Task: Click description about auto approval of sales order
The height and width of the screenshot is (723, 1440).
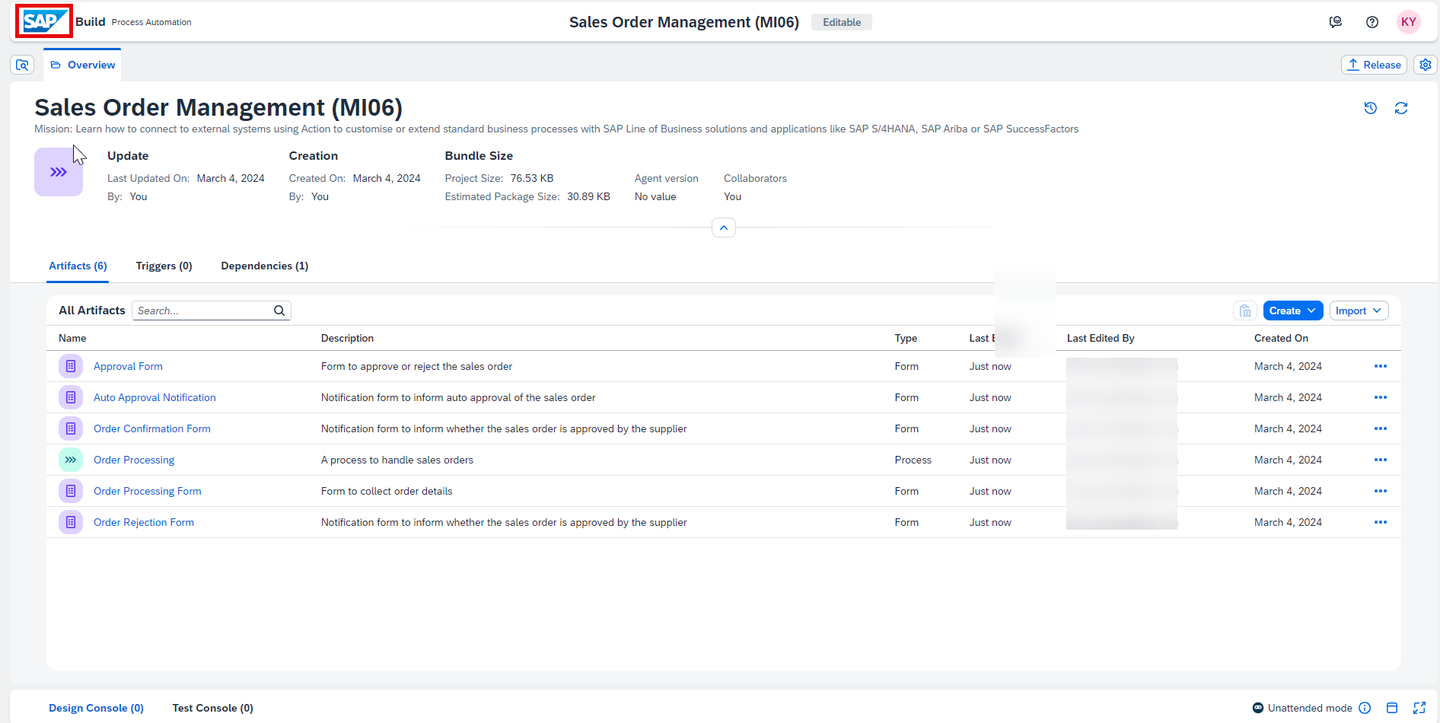Action: click(458, 398)
